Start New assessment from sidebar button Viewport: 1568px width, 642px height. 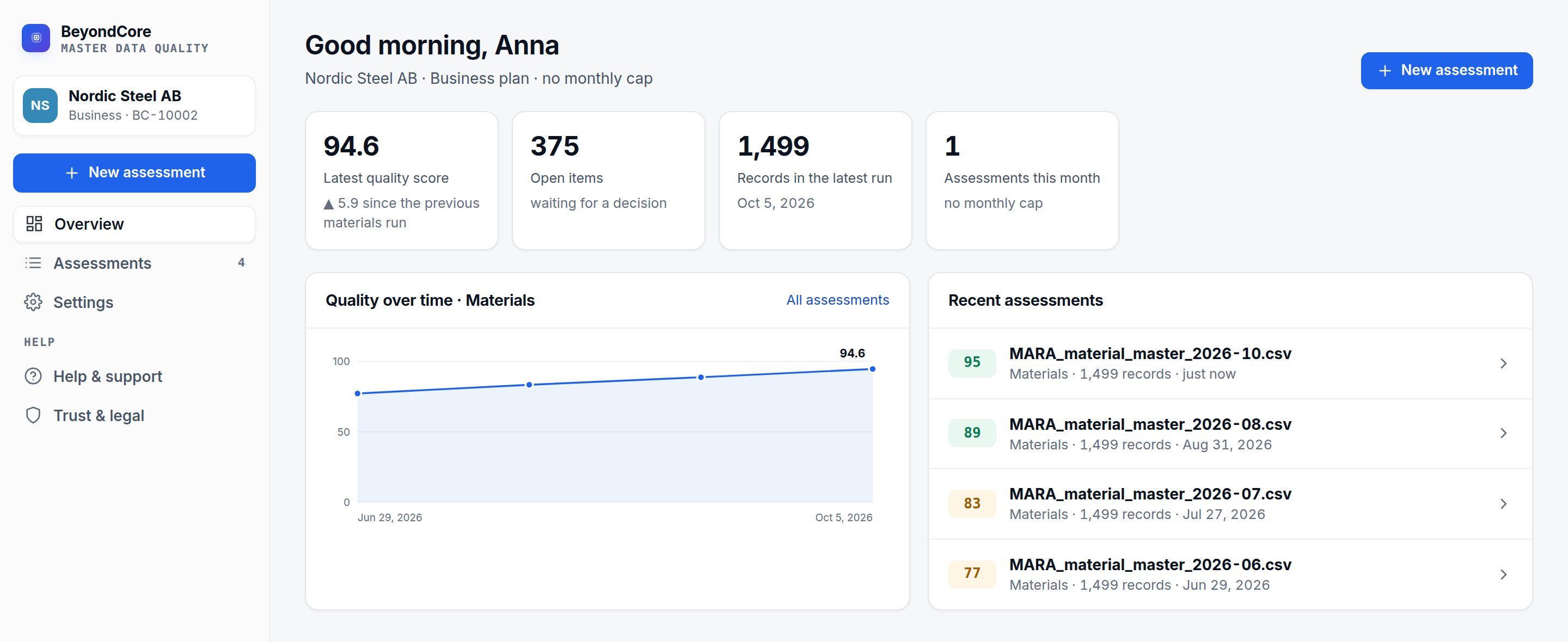point(134,173)
